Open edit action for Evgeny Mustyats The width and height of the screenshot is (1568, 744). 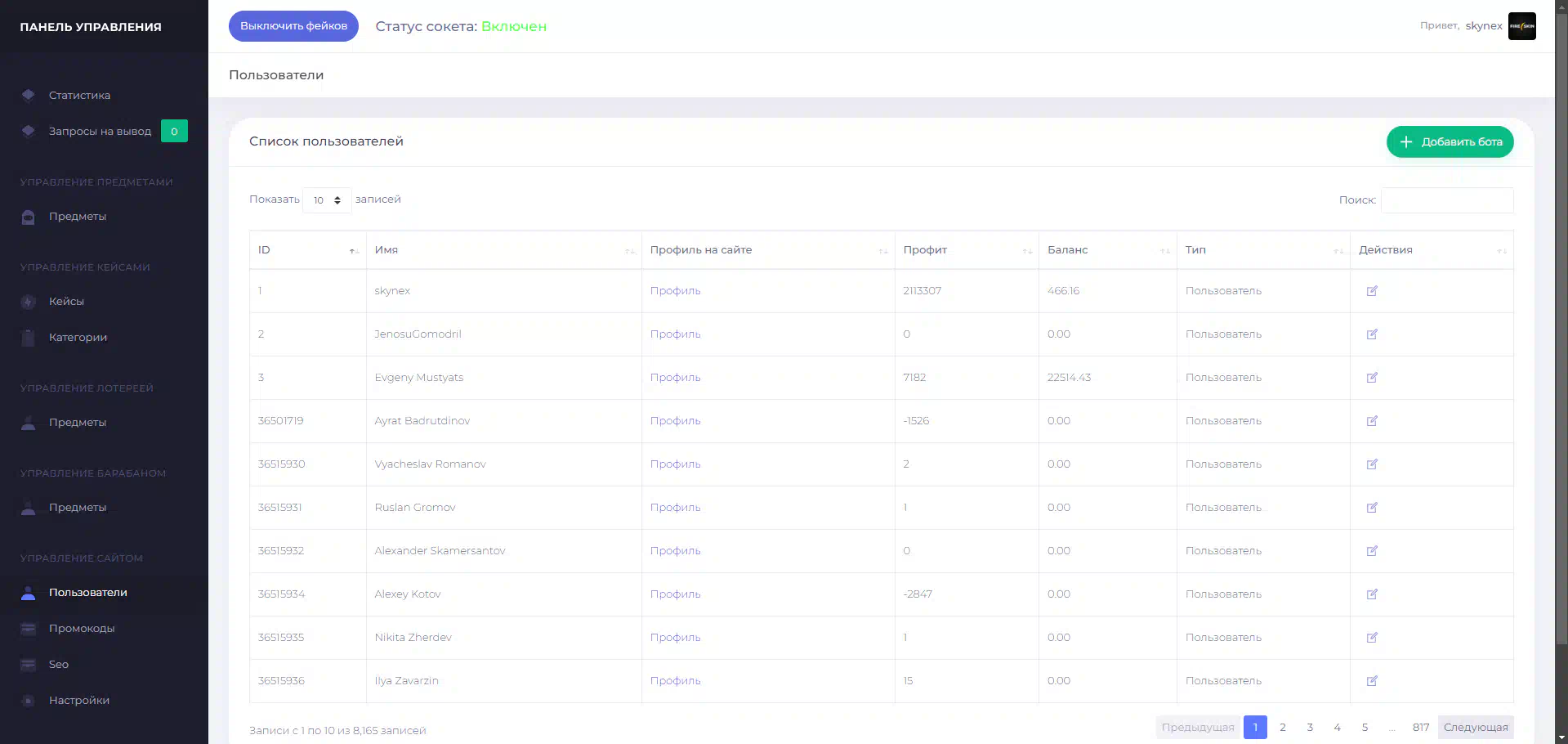point(1372,378)
